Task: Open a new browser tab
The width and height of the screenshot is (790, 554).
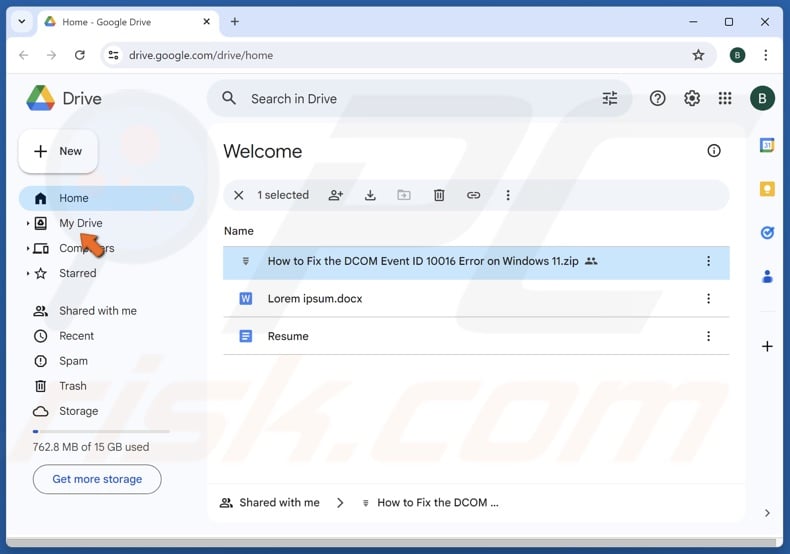Action: click(x=235, y=22)
